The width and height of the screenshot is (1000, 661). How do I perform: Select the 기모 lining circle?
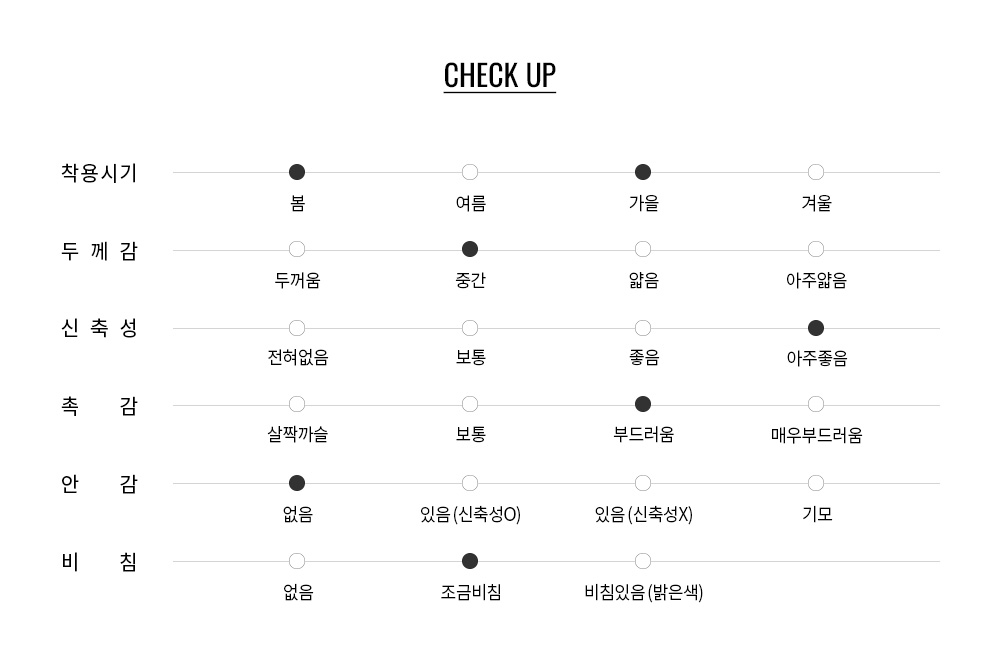[816, 483]
